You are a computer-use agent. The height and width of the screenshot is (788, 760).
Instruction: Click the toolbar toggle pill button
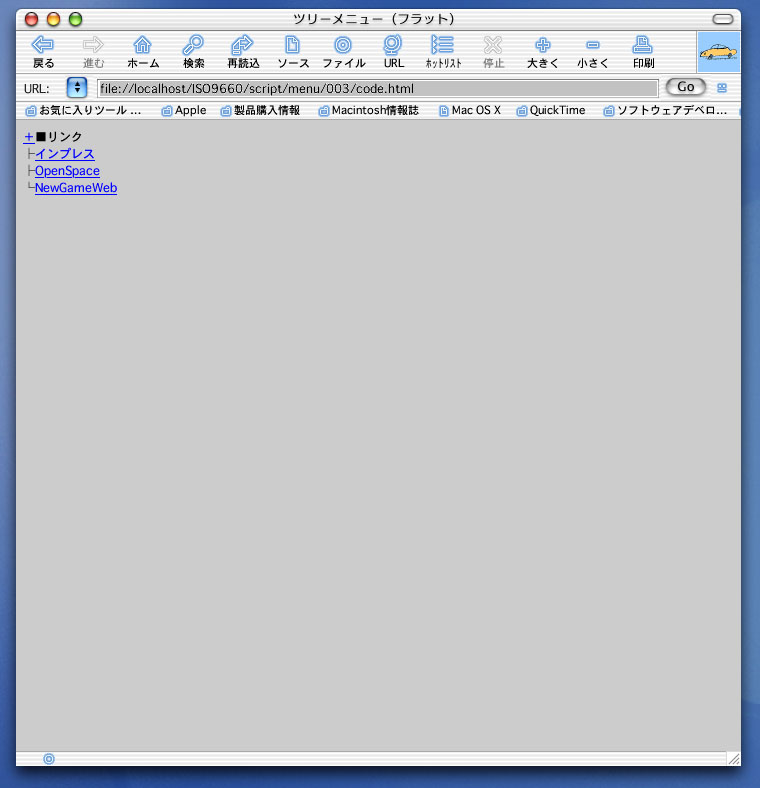pos(723,19)
